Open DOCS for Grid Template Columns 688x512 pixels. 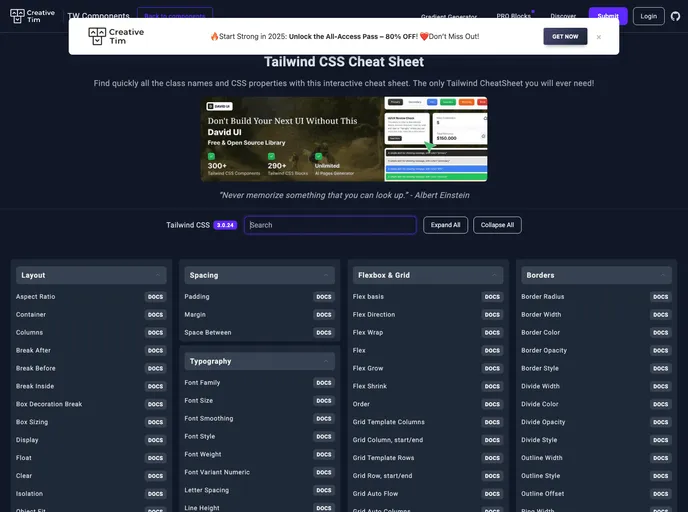tap(492, 422)
